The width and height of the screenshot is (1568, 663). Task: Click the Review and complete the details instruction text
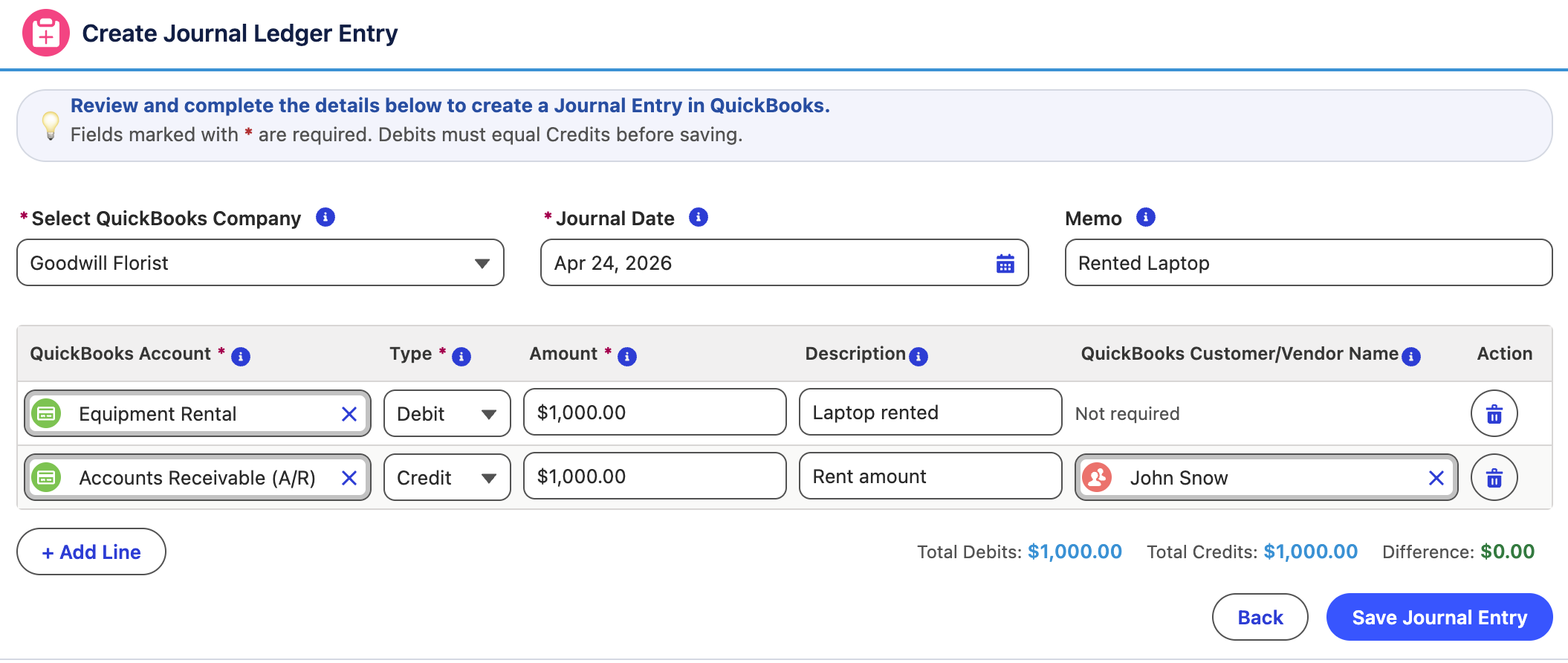pos(450,106)
